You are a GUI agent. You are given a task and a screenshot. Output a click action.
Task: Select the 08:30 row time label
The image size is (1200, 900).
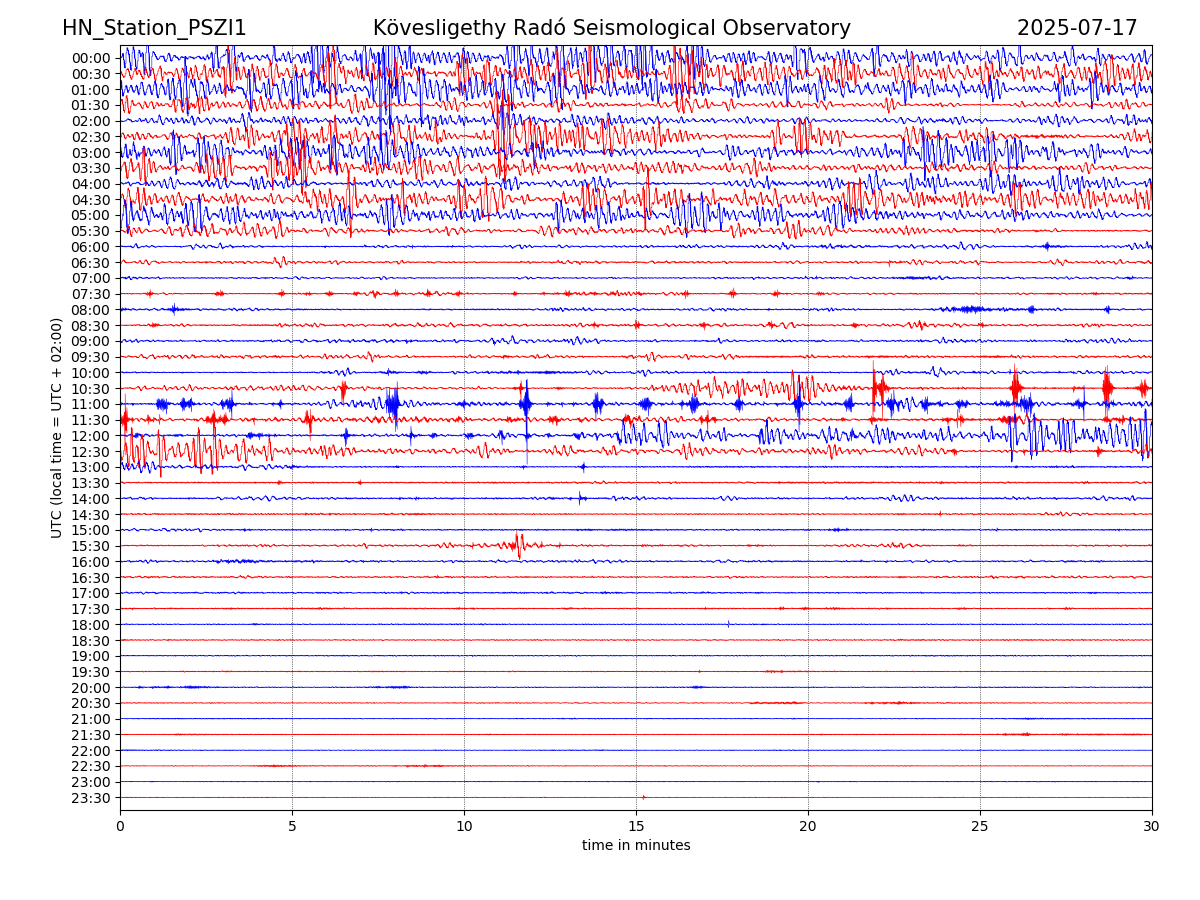click(91, 326)
